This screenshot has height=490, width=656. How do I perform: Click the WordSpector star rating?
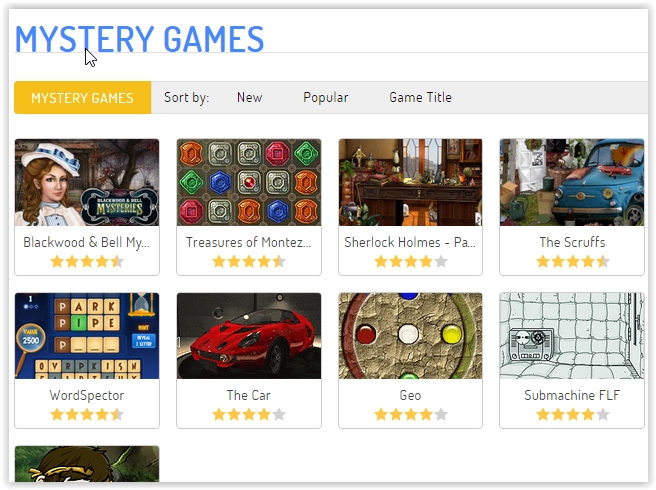[x=87, y=415]
